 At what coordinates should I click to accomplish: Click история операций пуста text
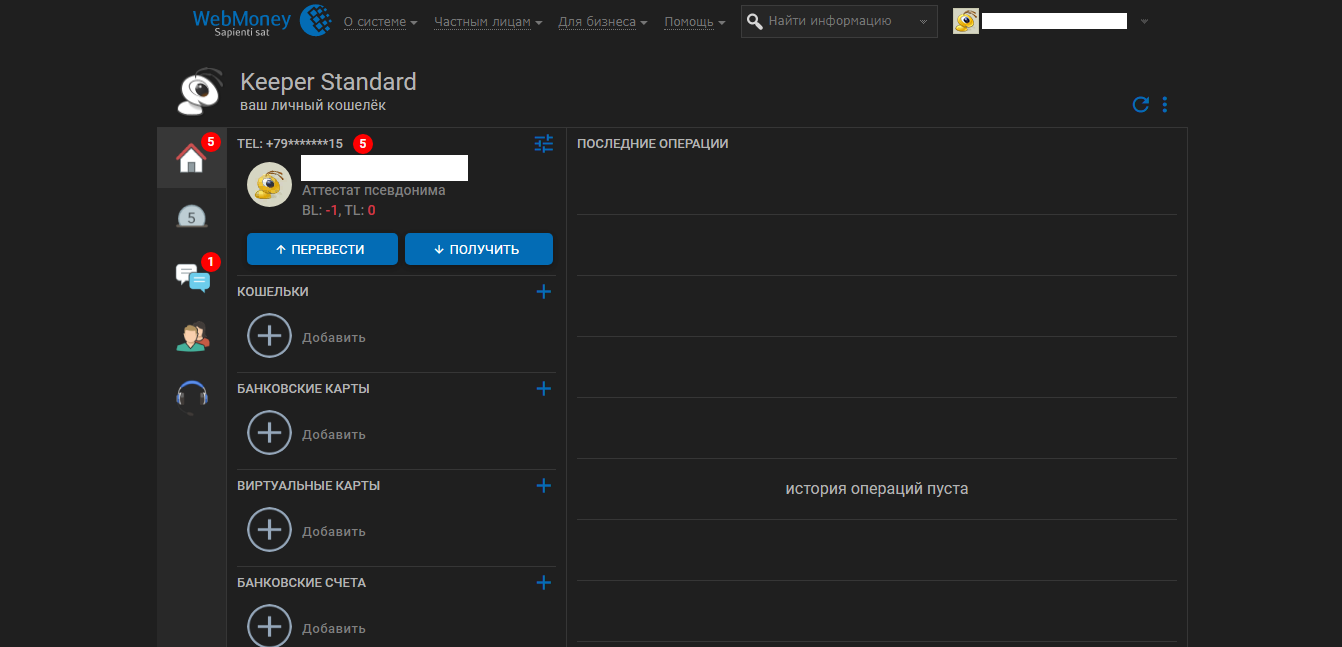click(877, 489)
